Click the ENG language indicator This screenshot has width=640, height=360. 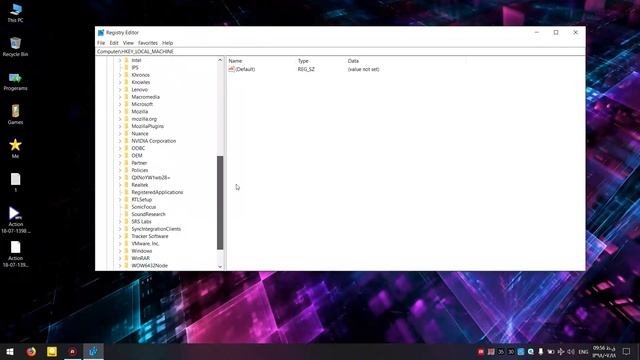click(x=583, y=352)
